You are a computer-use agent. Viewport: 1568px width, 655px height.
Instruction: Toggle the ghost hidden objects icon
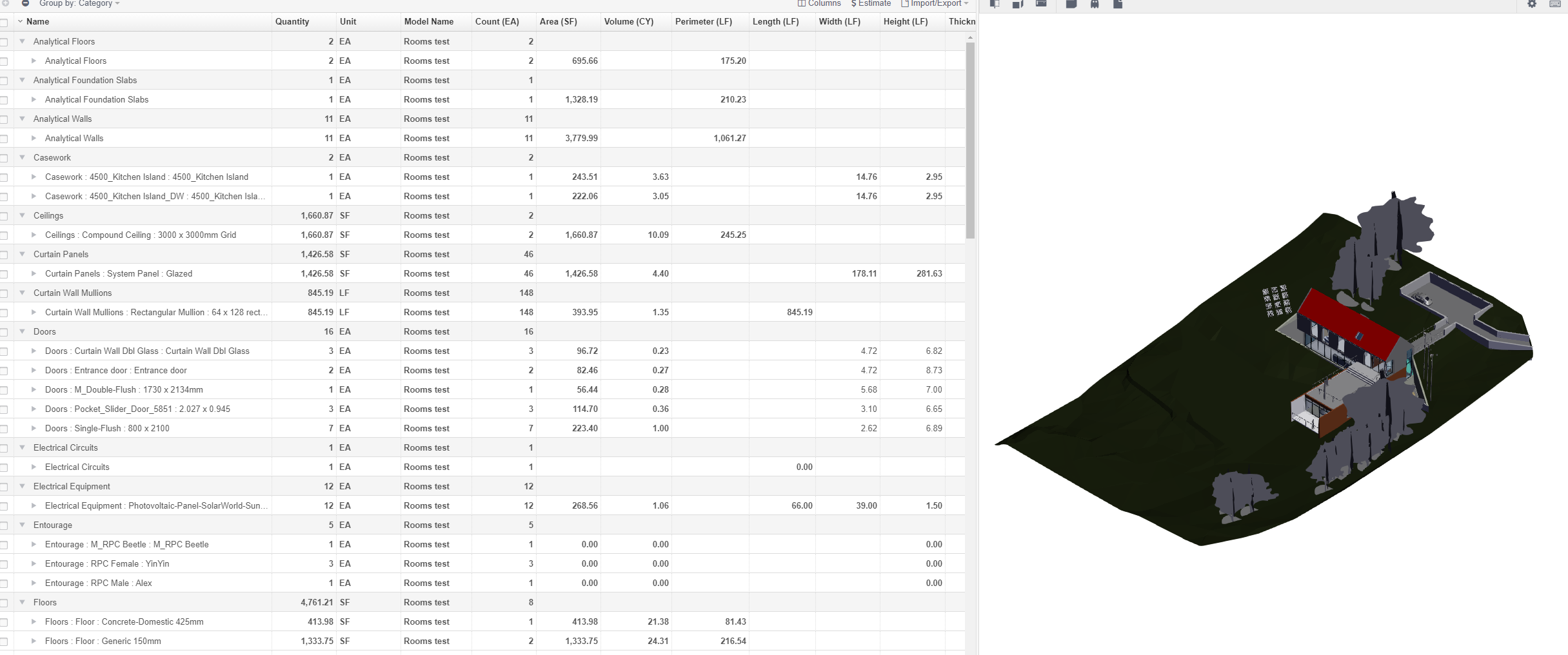coord(1095,4)
